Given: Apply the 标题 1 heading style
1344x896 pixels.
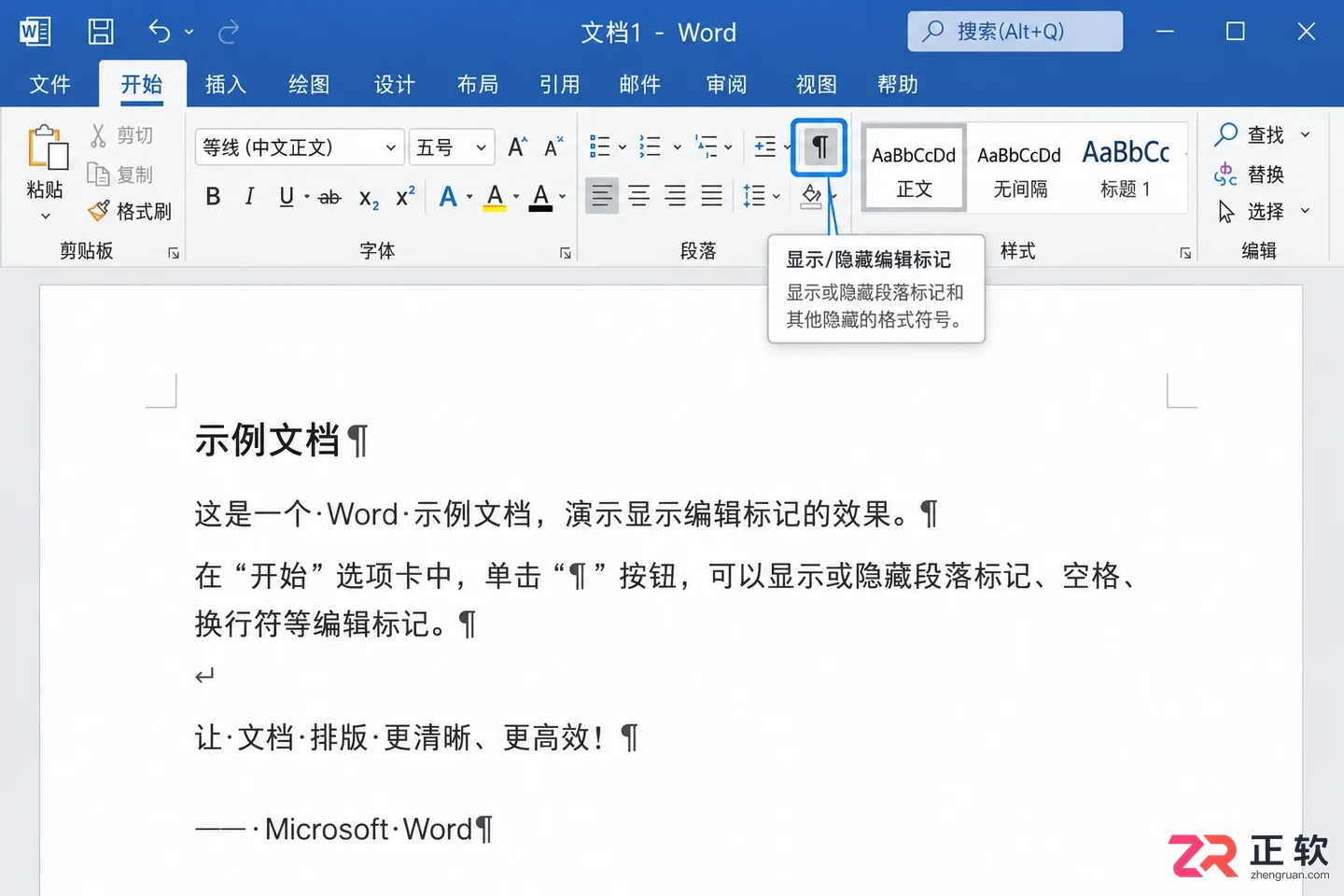Looking at the screenshot, I should (x=1127, y=168).
